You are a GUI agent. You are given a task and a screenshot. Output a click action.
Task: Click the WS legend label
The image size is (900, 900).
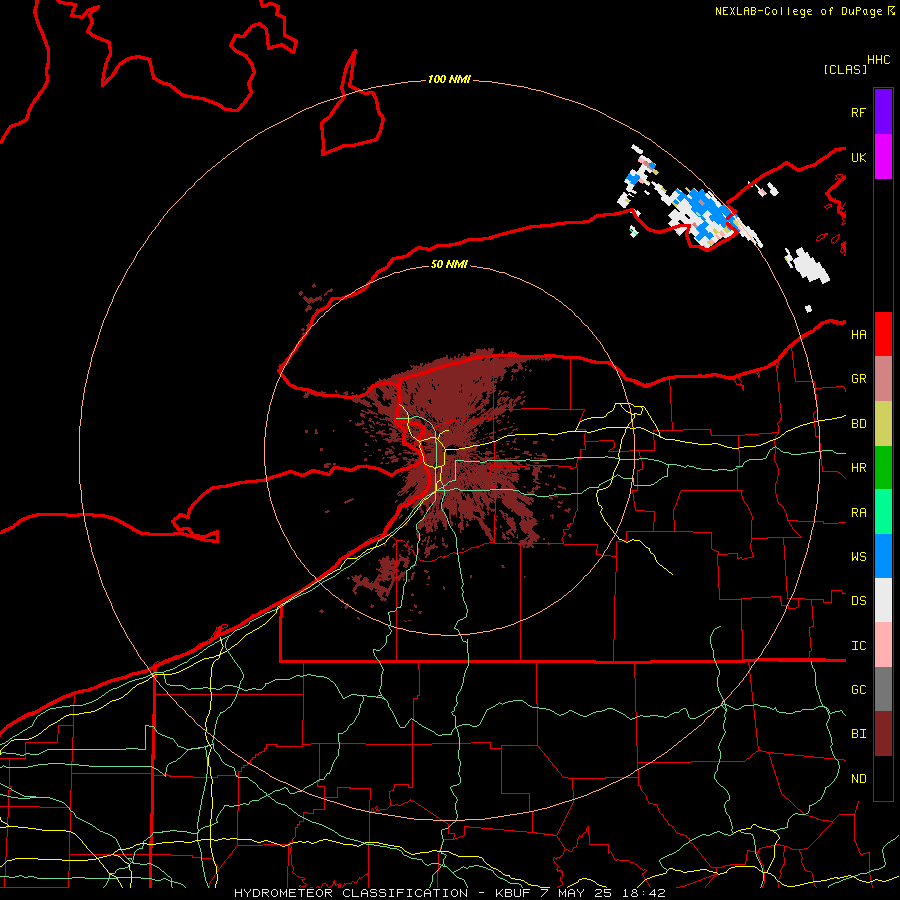(x=858, y=557)
